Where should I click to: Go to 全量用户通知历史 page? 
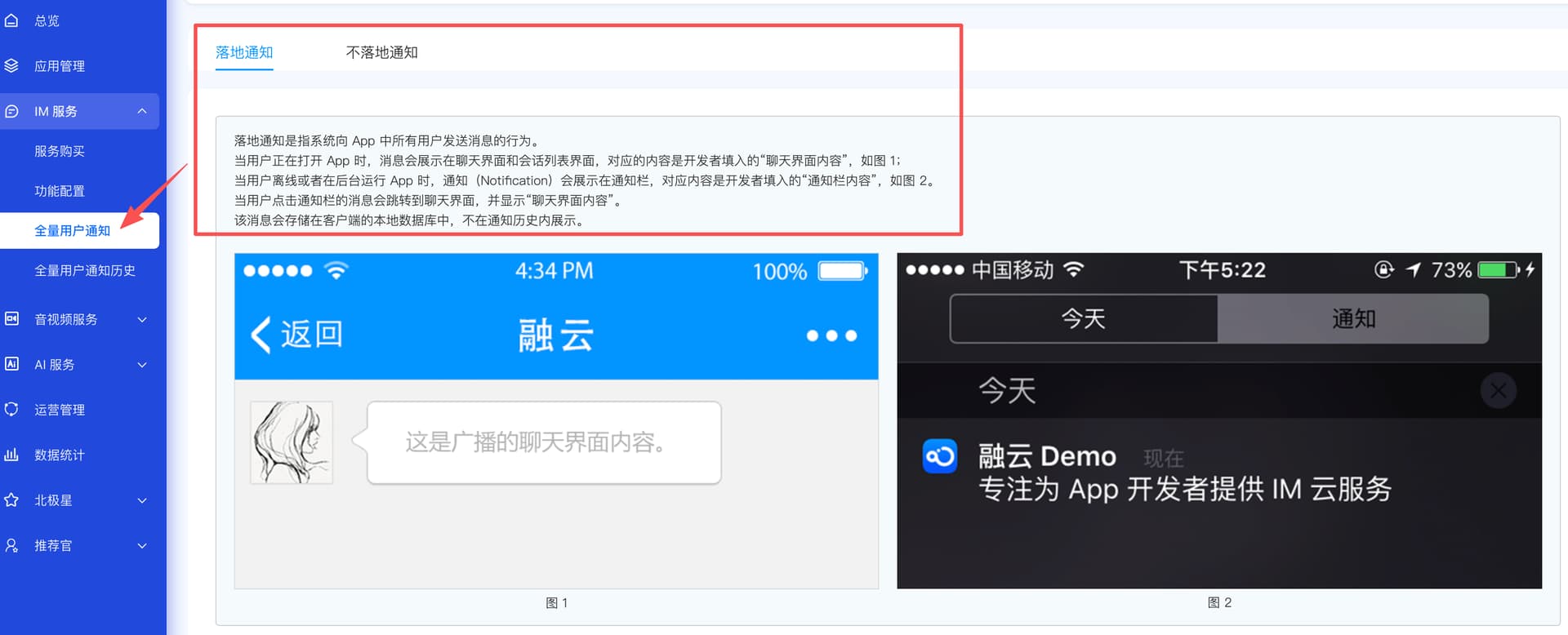click(x=85, y=270)
